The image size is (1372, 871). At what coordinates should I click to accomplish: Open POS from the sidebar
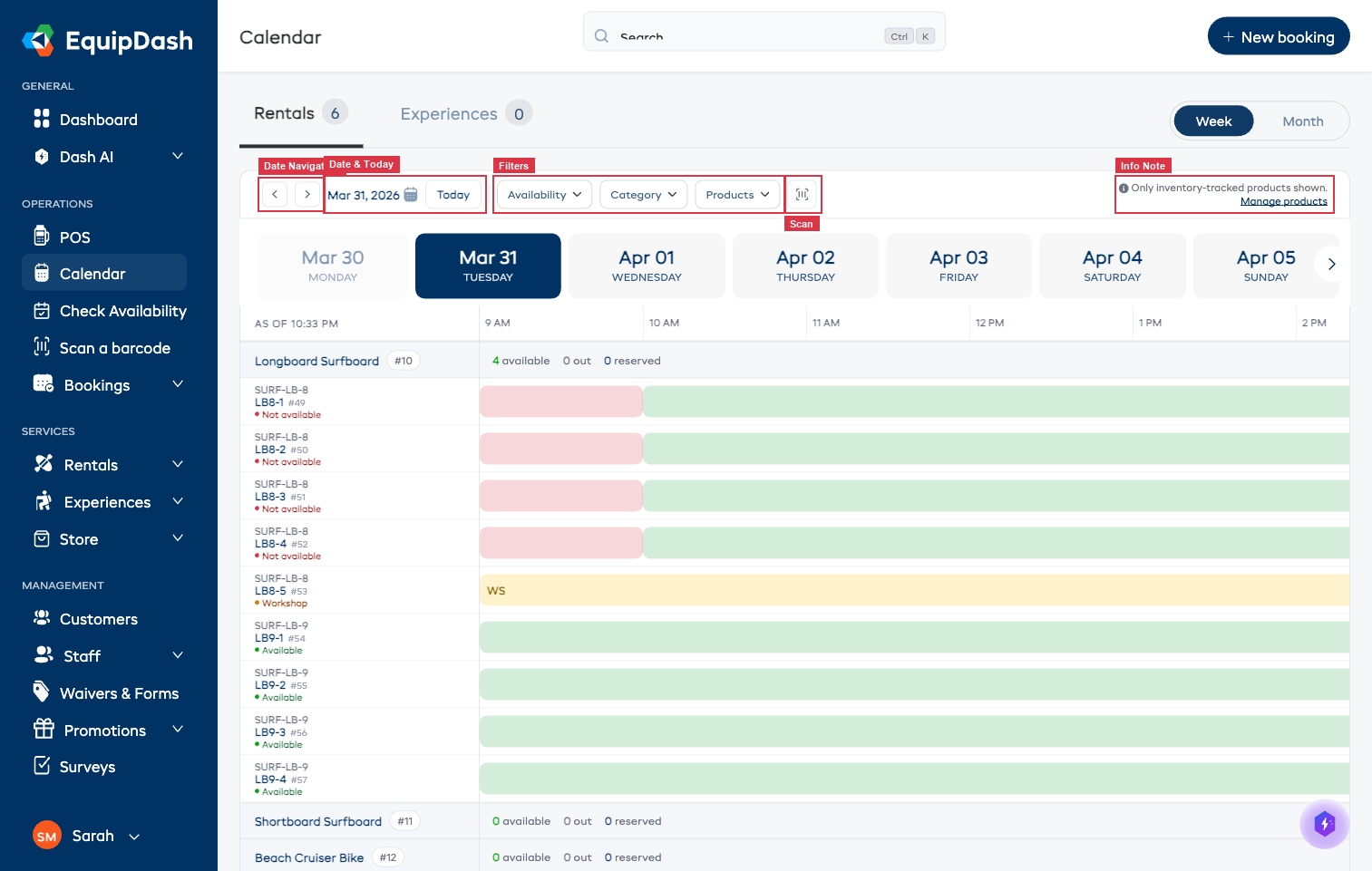pos(74,237)
